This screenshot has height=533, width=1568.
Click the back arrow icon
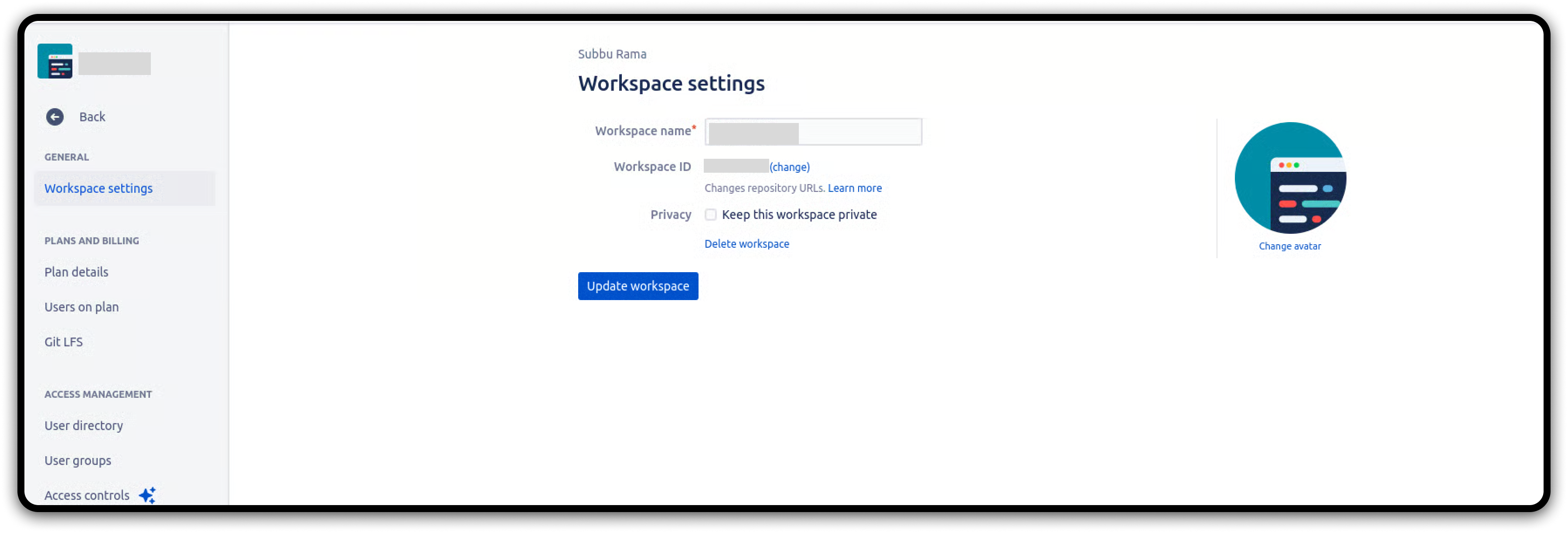tap(55, 116)
